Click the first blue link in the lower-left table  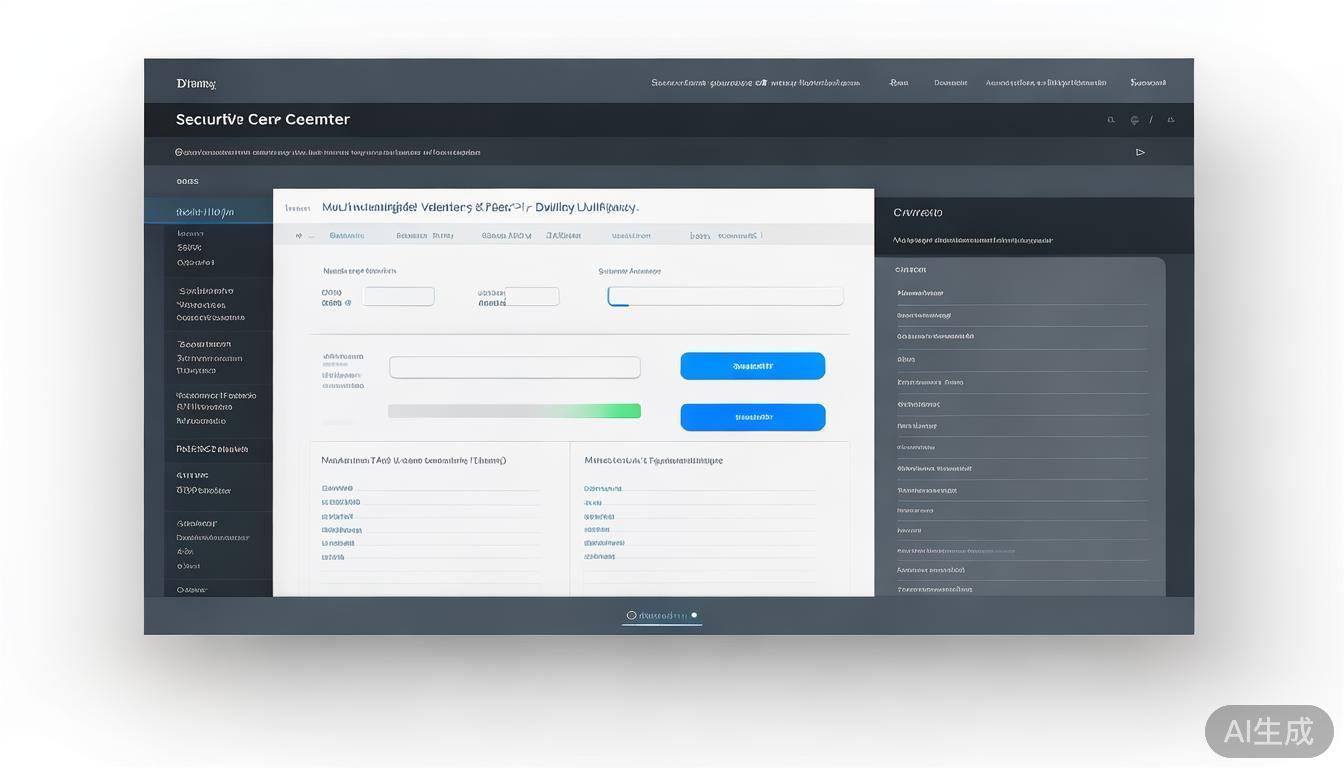pyautogui.click(x=337, y=488)
